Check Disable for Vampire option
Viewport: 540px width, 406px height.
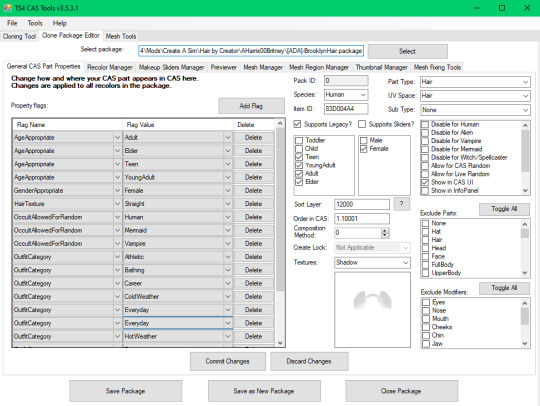(425, 141)
